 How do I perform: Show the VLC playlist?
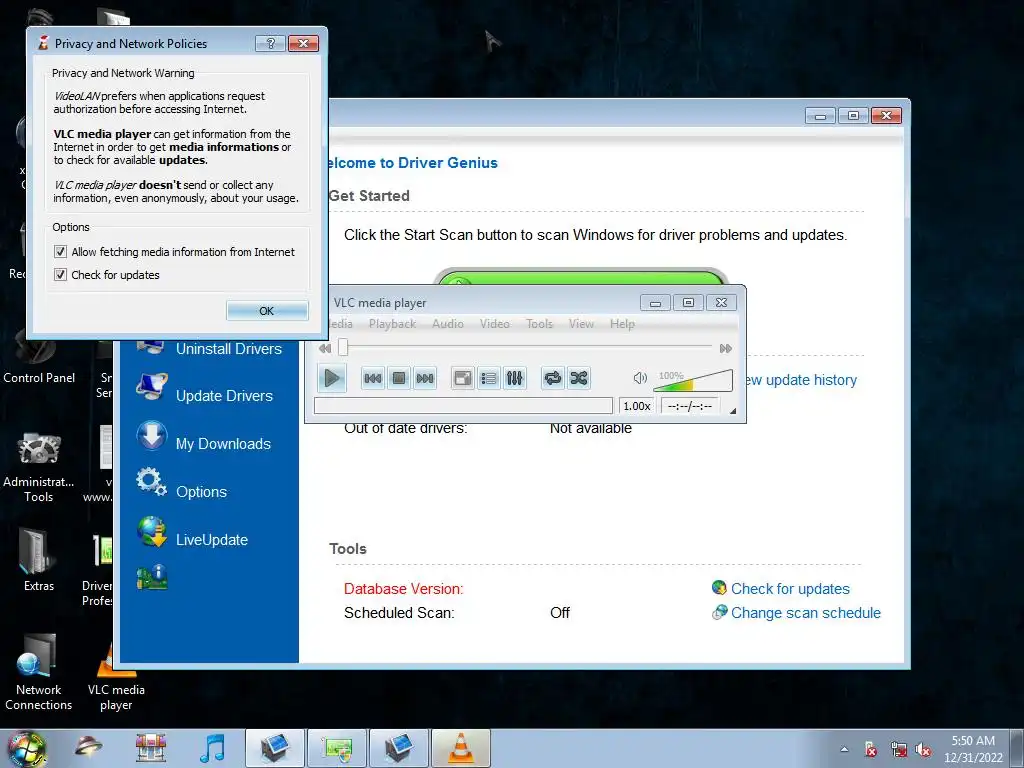pyautogui.click(x=488, y=378)
